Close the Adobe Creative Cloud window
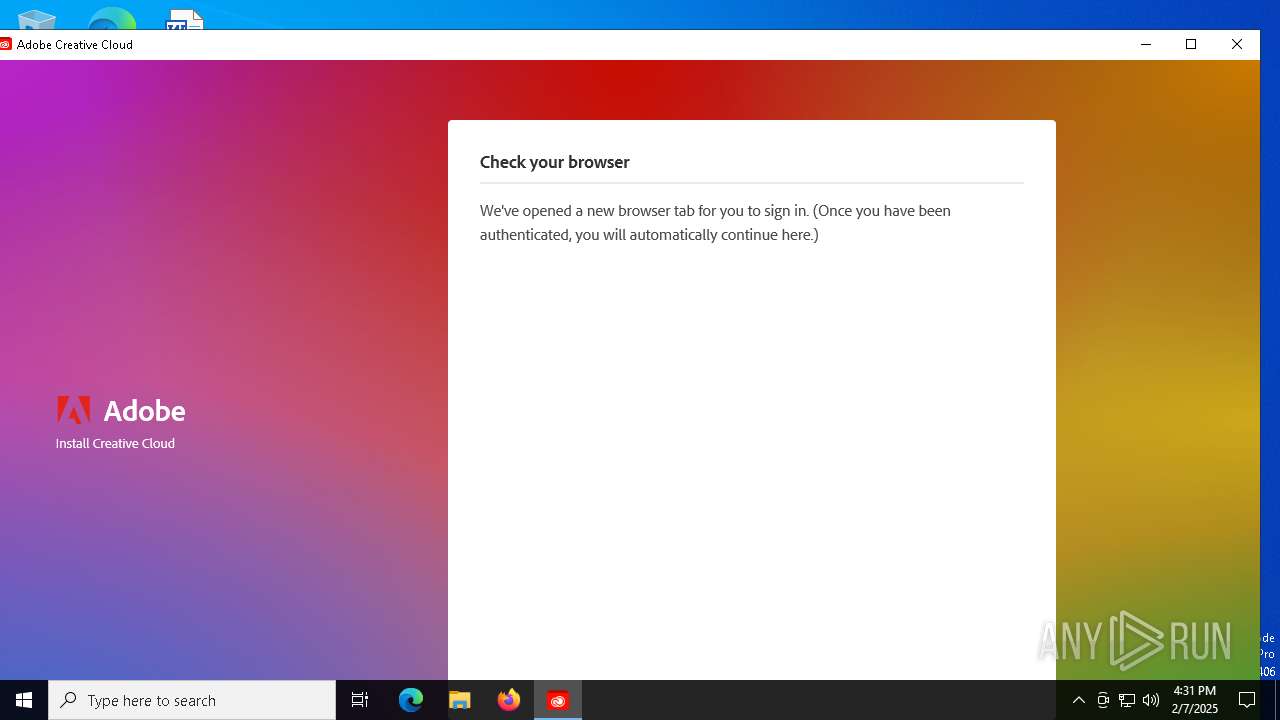This screenshot has height=720, width=1280. point(1237,44)
